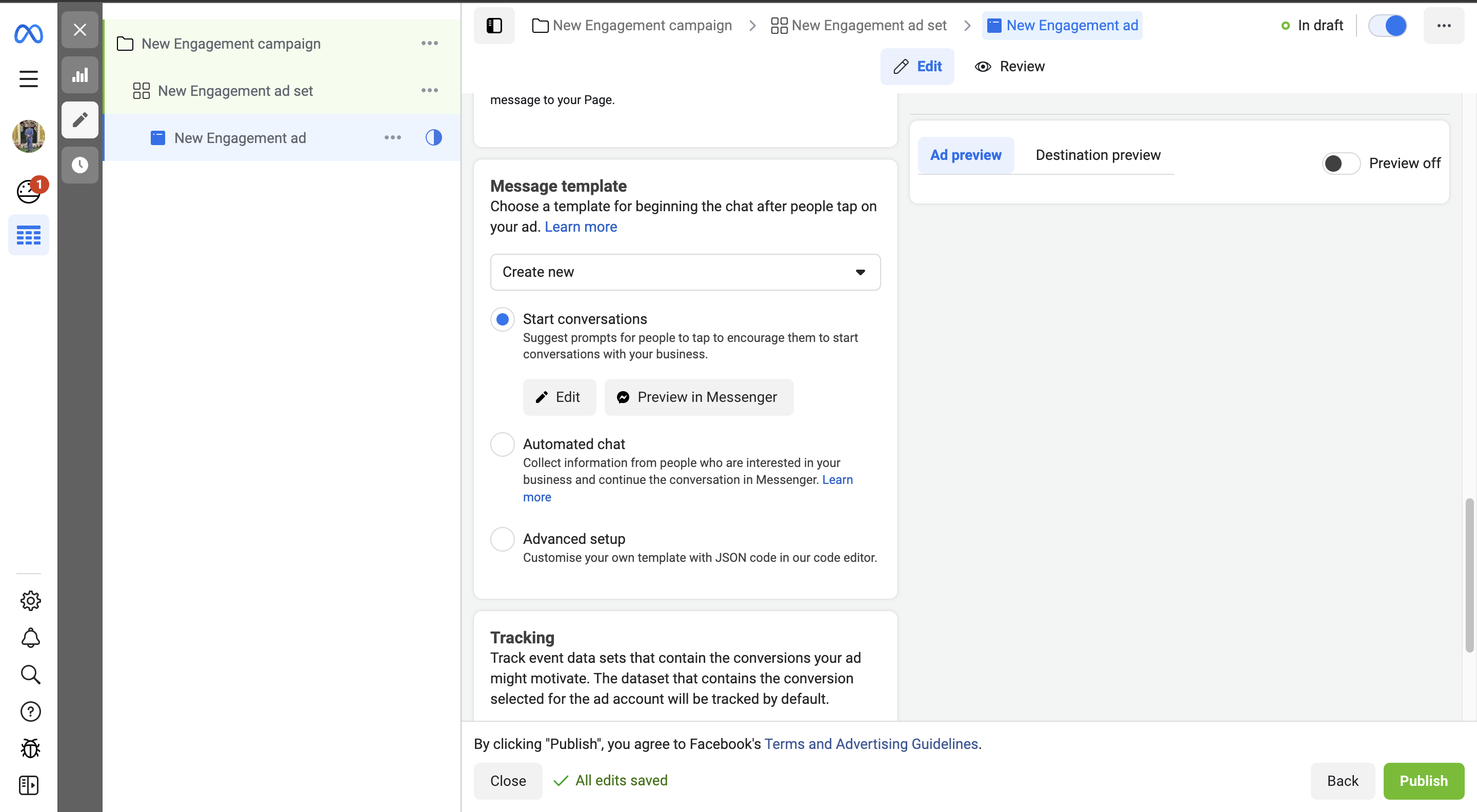Open the search magnifier icon
Viewport: 1477px width, 812px height.
pos(30,675)
